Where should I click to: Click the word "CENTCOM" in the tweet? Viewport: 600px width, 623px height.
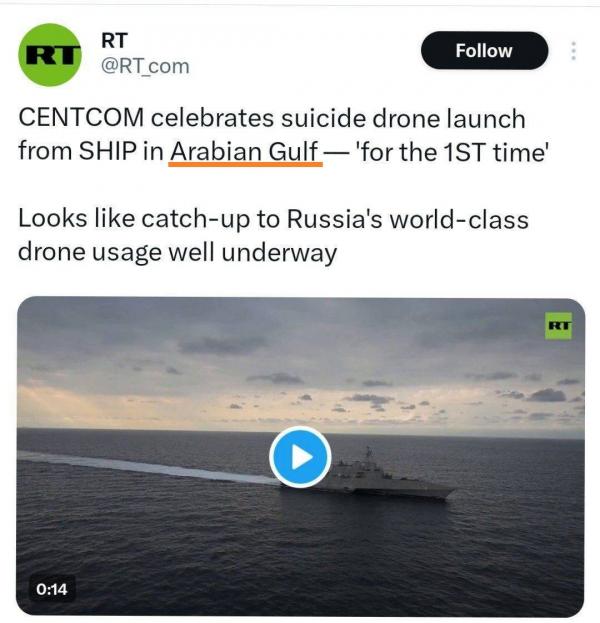(x=80, y=119)
